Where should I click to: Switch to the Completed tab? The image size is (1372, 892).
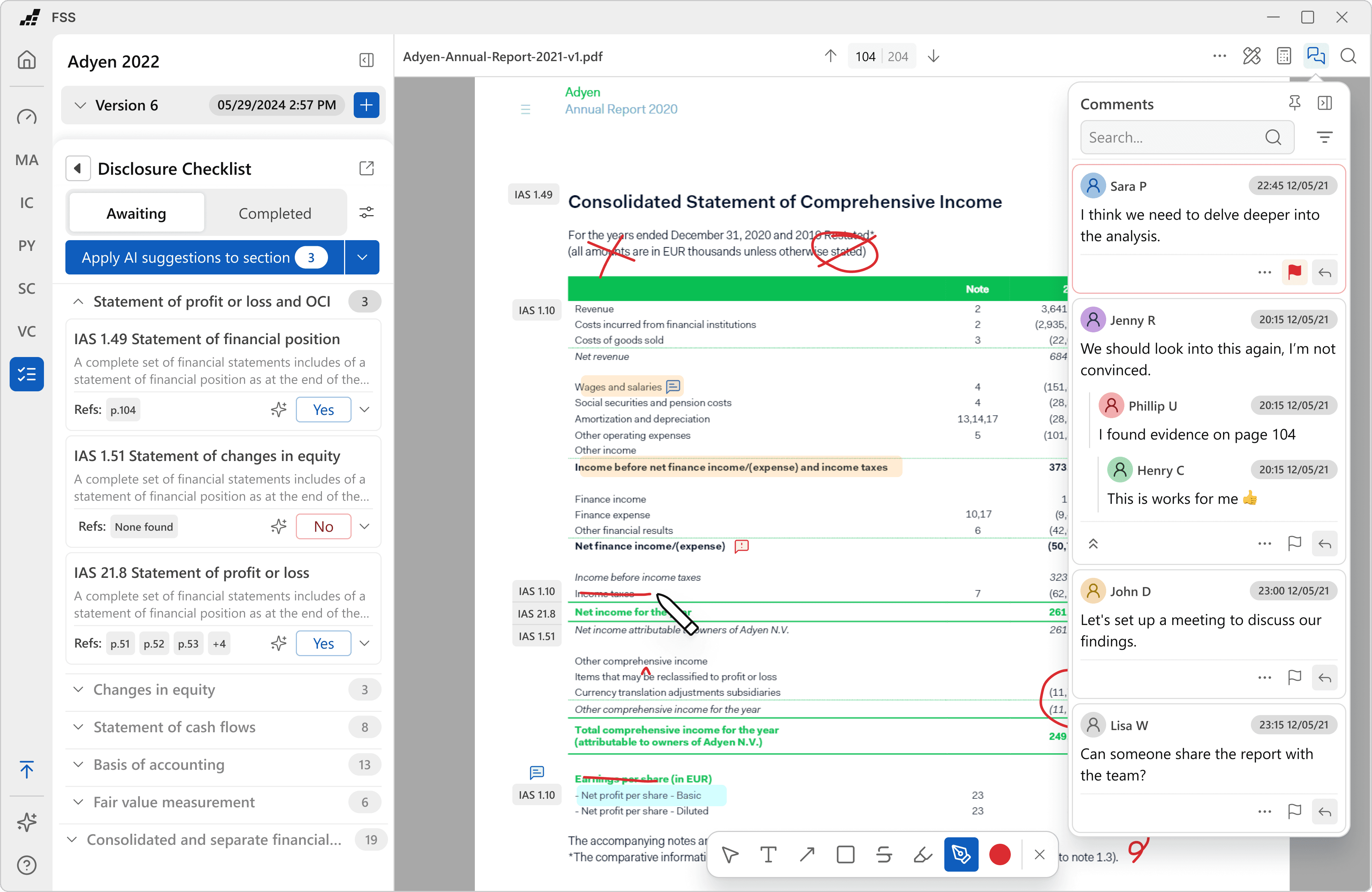tap(274, 213)
